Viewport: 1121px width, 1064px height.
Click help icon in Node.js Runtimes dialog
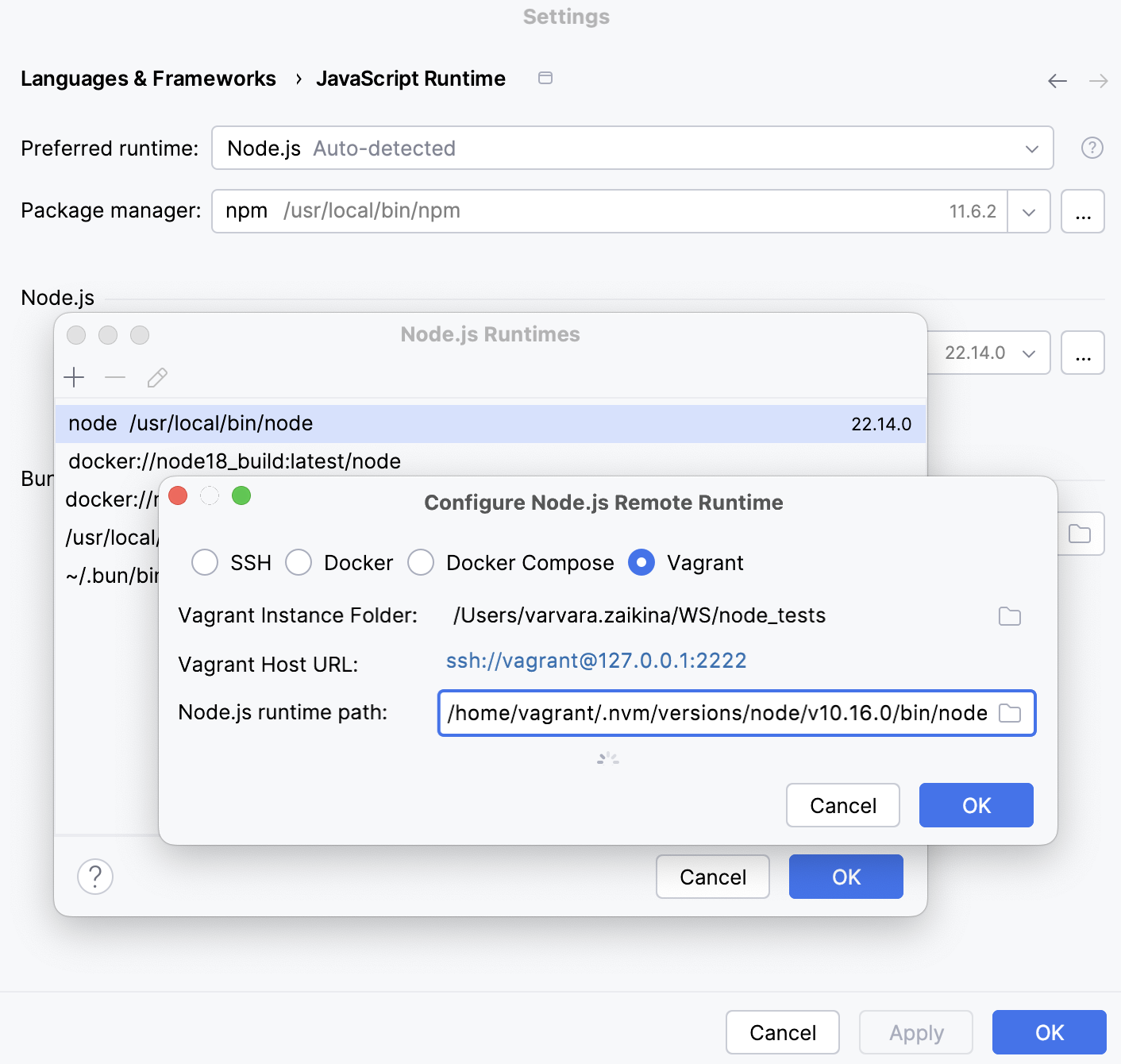94,877
